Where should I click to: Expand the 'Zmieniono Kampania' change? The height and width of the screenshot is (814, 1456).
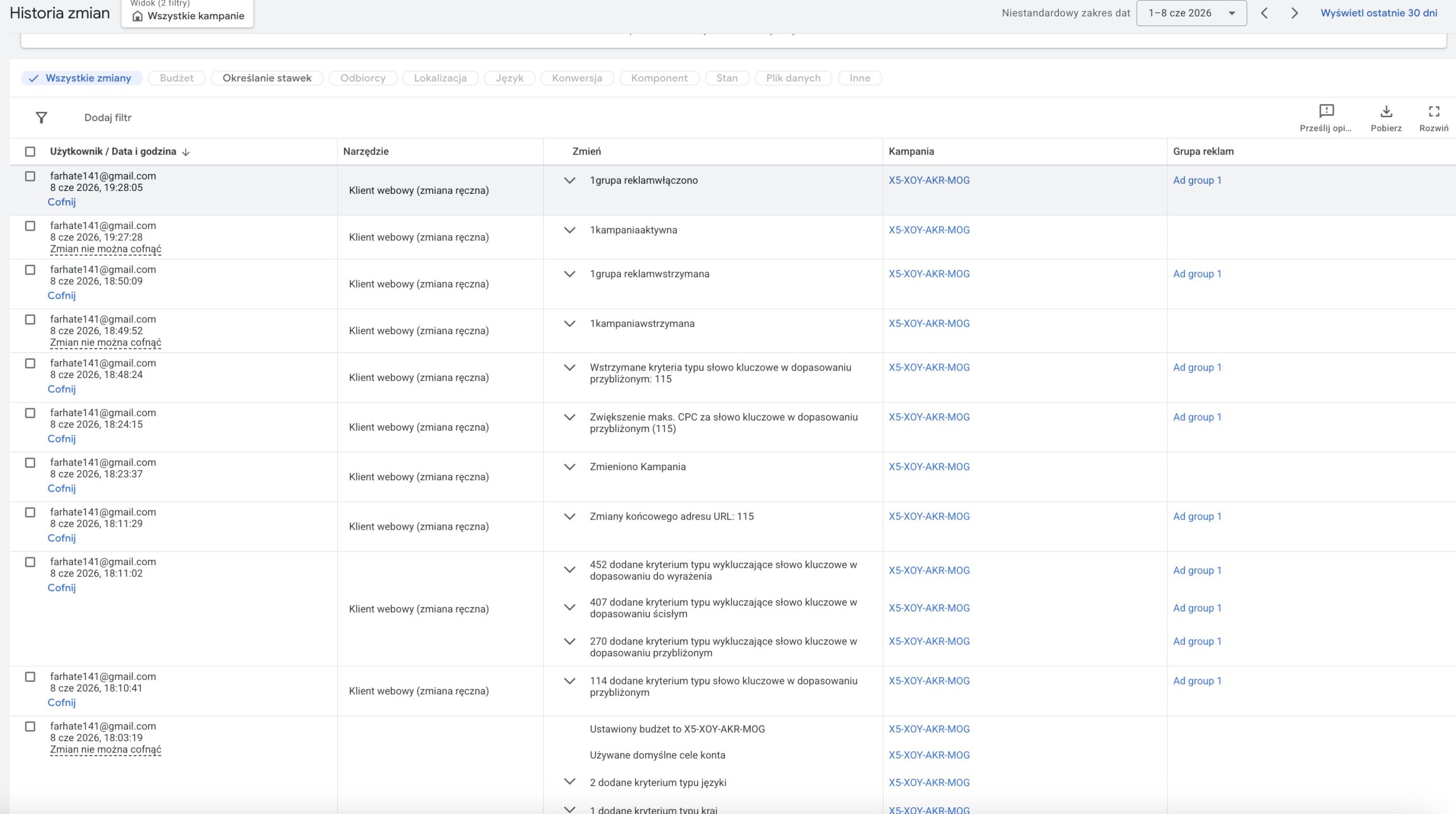569,467
